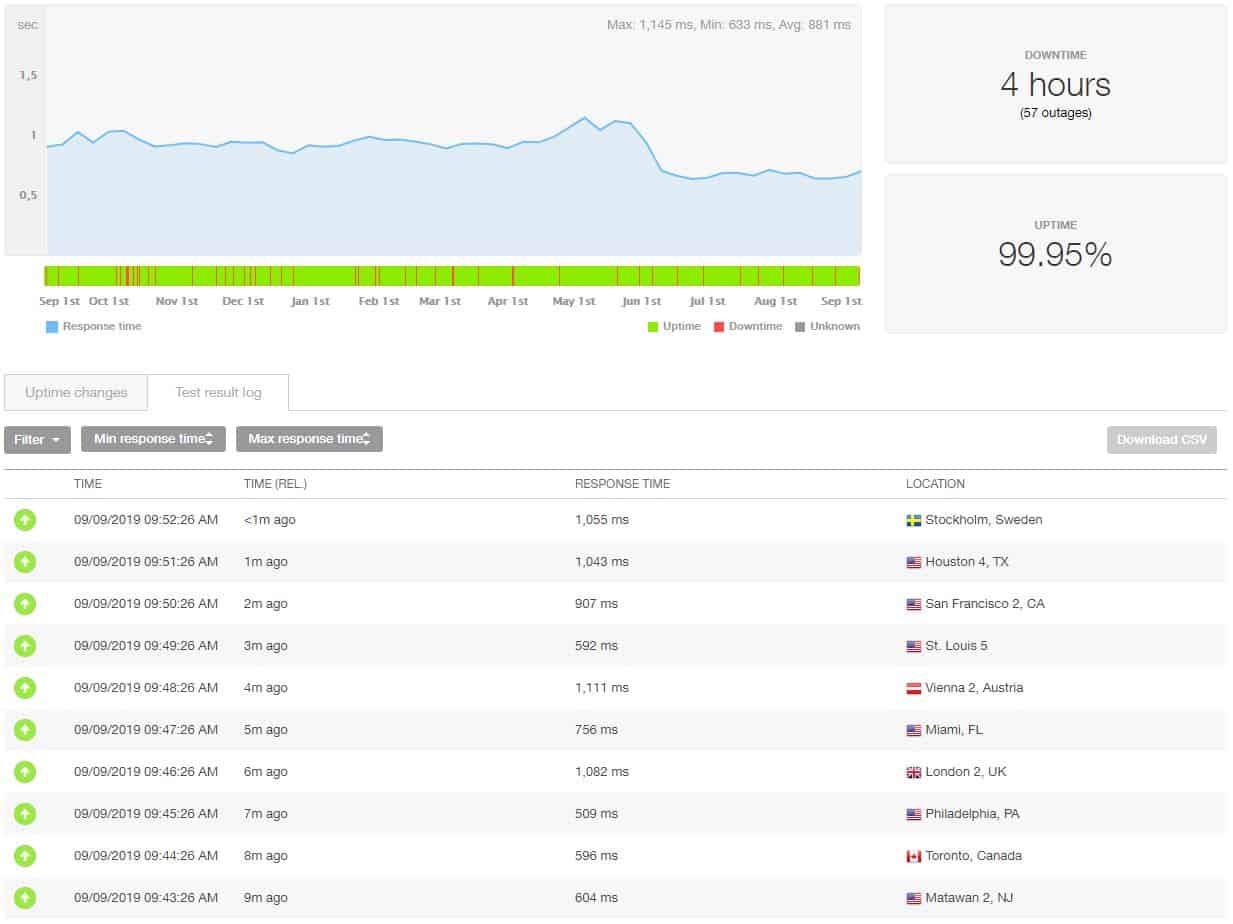This screenshot has height=924, width=1233.
Task: Click the 09/09/2019 09:45:26 AM timestamp
Action: 146,814
